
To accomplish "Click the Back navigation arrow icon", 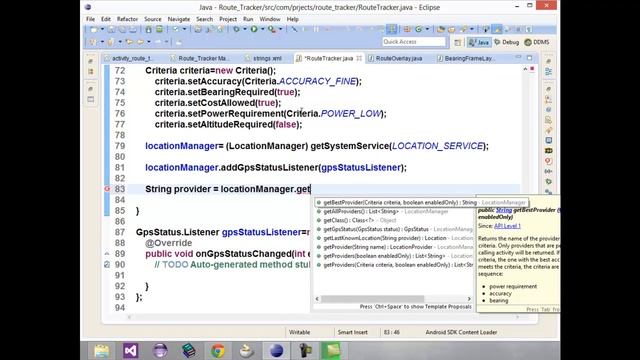I will click(x=140, y=42).
